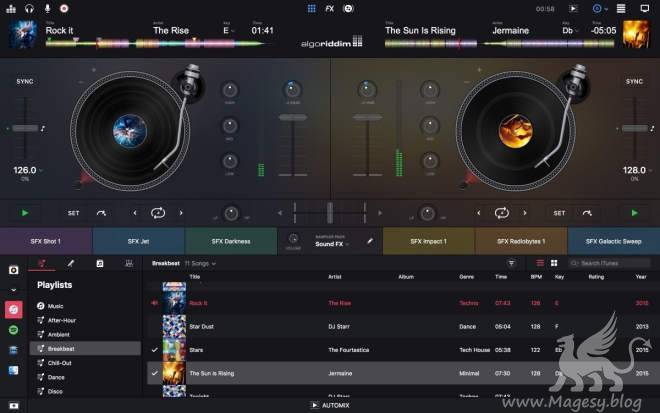Click the sampler edit pencil icon
The image size is (660, 413).
click(370, 241)
